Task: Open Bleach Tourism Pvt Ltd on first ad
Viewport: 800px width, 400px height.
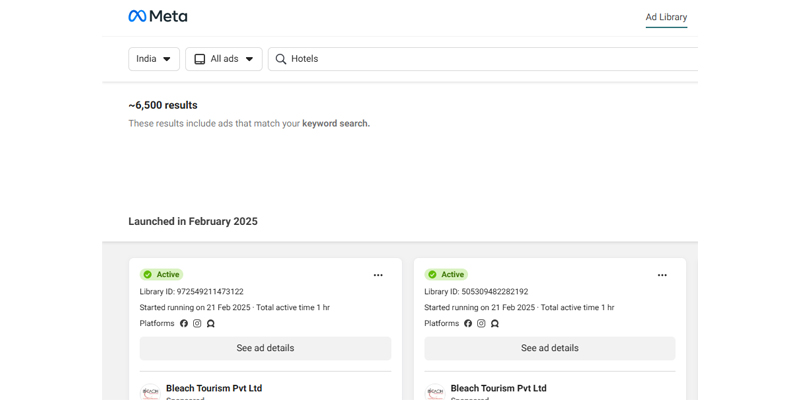Action: tap(214, 388)
